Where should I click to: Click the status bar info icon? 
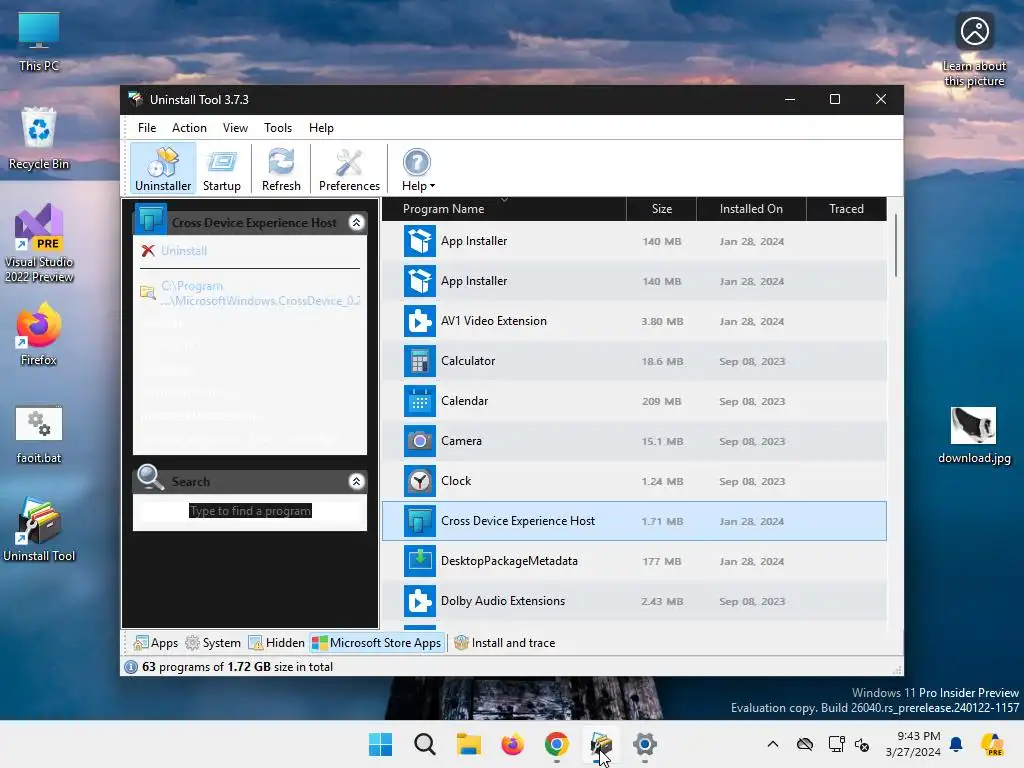click(131, 667)
